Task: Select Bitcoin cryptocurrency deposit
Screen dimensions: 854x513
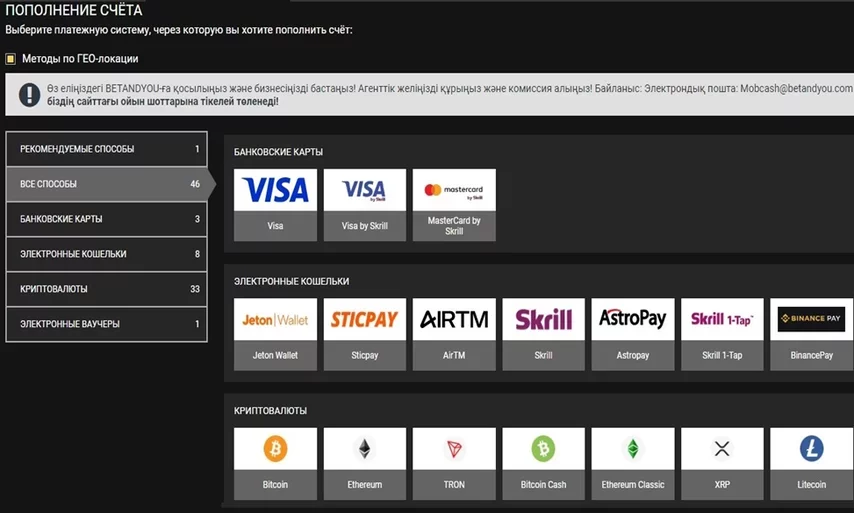Action: point(275,463)
